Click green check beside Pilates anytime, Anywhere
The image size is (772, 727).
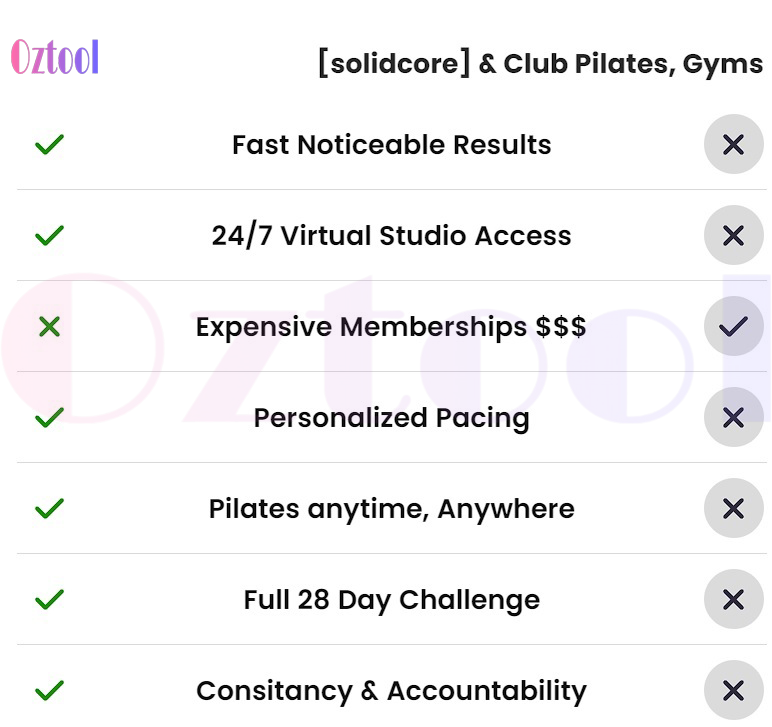(49, 508)
